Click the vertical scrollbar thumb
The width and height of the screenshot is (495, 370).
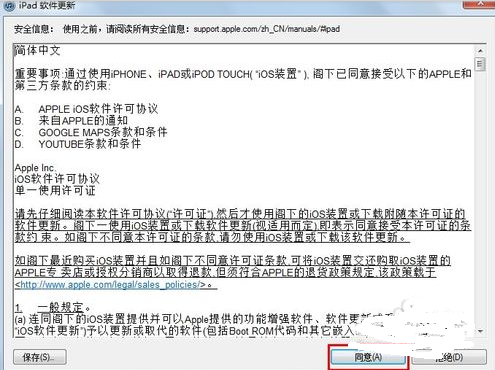tap(480, 64)
